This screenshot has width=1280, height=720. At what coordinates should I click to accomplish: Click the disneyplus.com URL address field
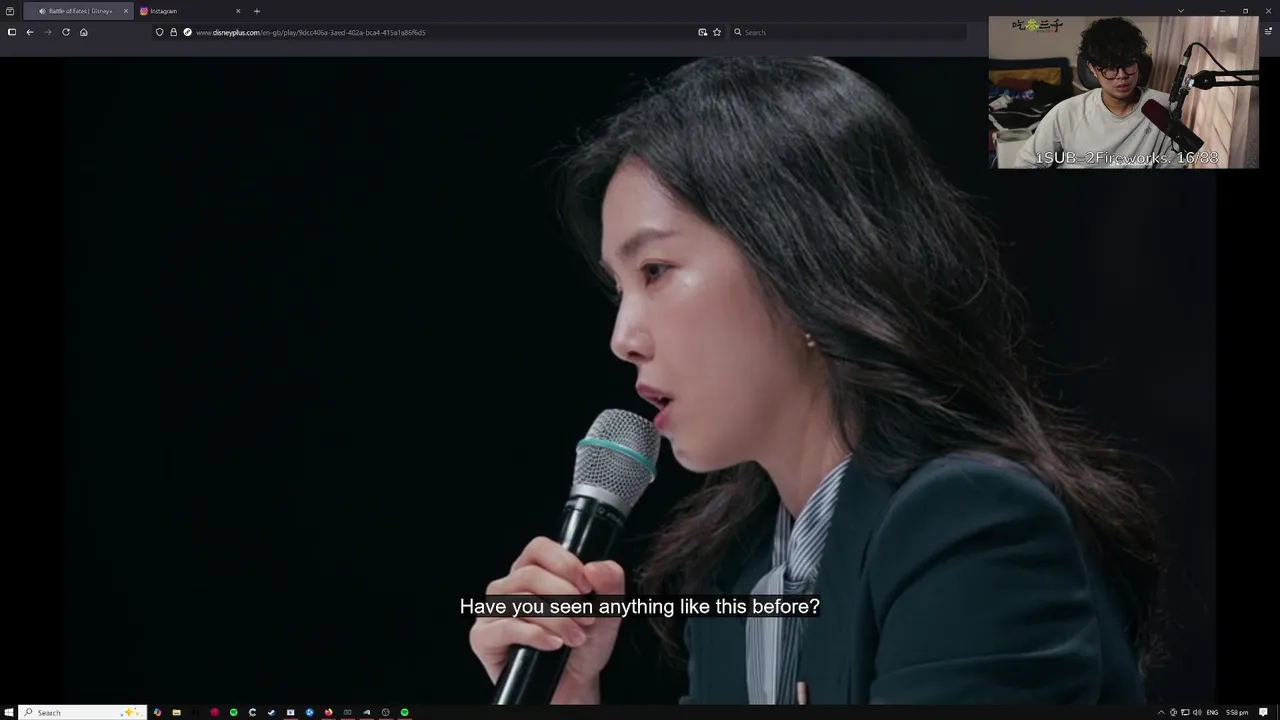[440, 32]
